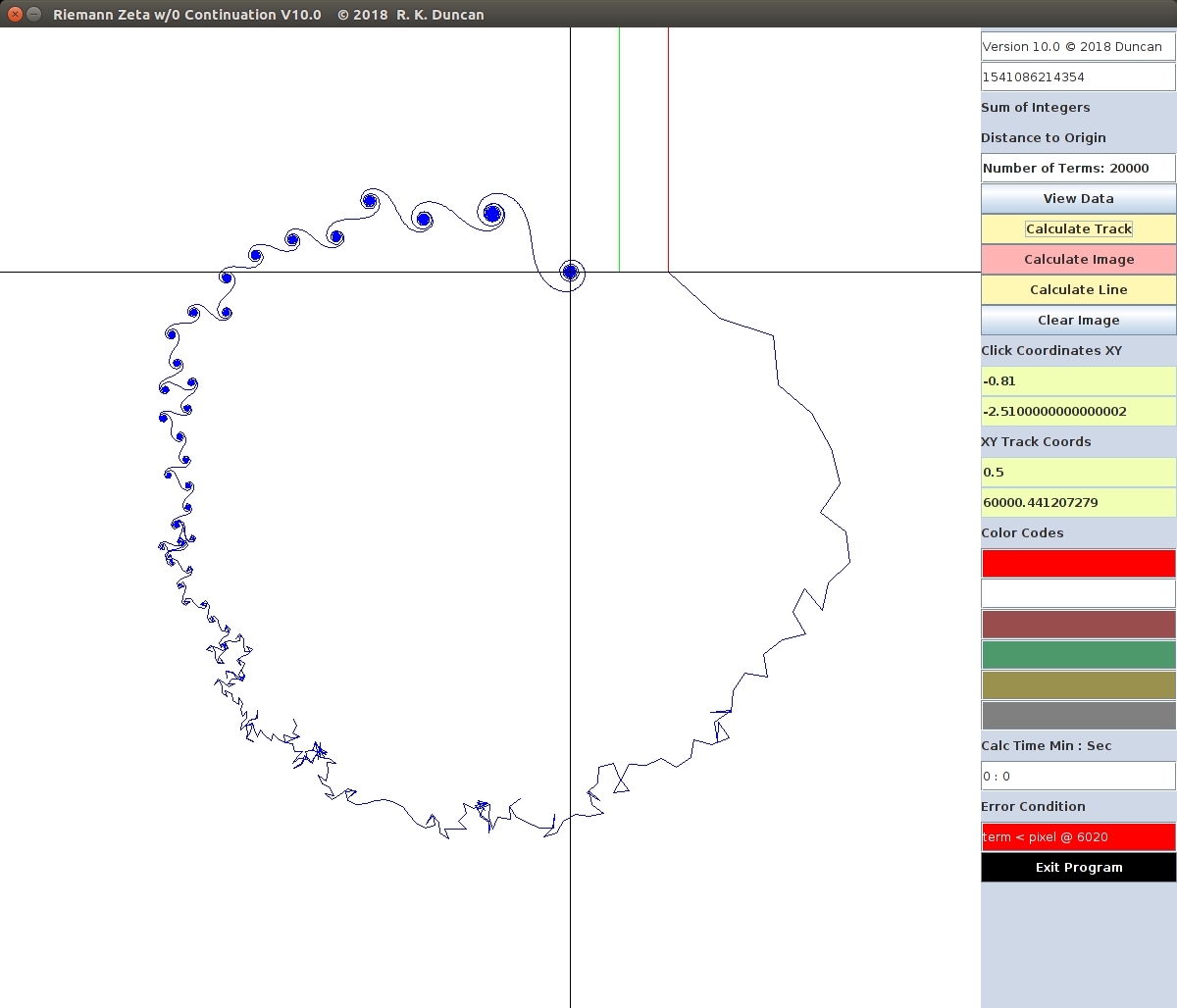Choose the brownish-red color code swatch
Viewport: 1177px width, 1008px height.
coord(1078,624)
